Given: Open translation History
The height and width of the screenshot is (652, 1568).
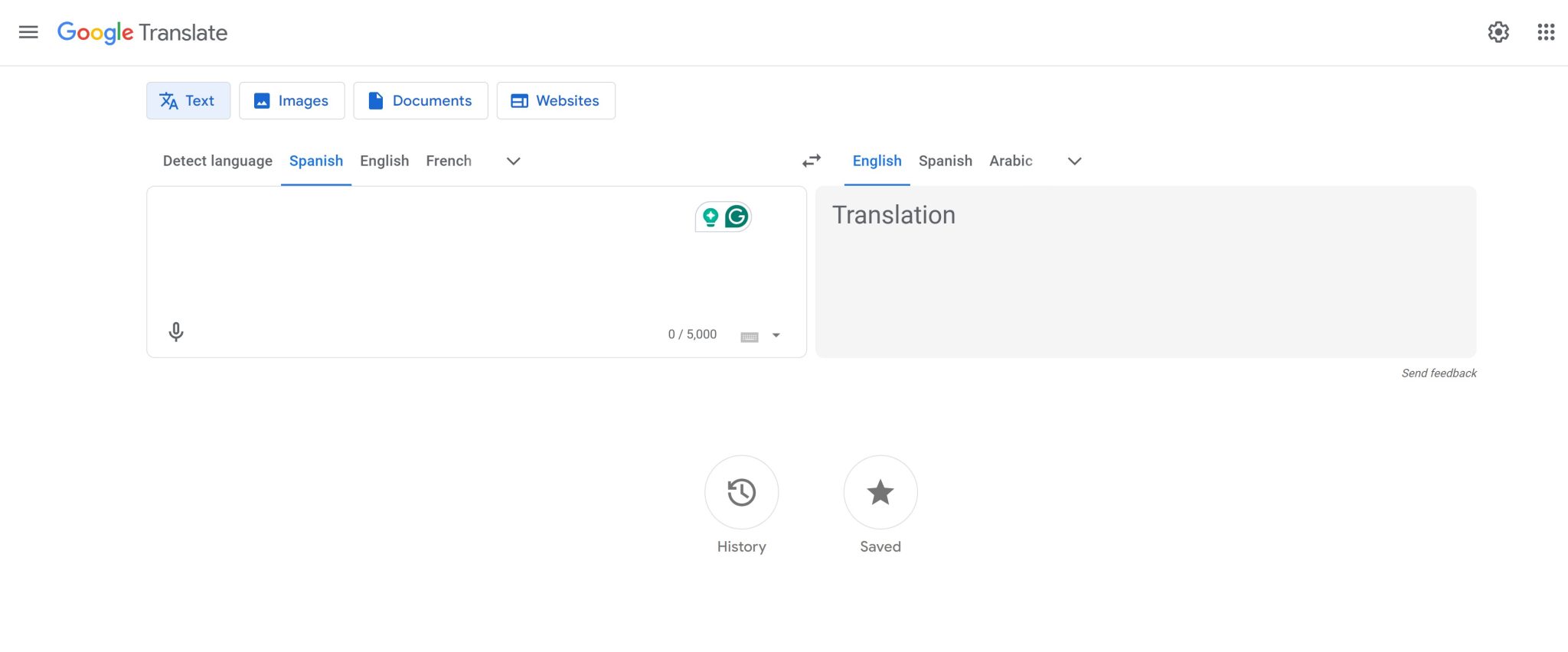Looking at the screenshot, I should point(741,492).
